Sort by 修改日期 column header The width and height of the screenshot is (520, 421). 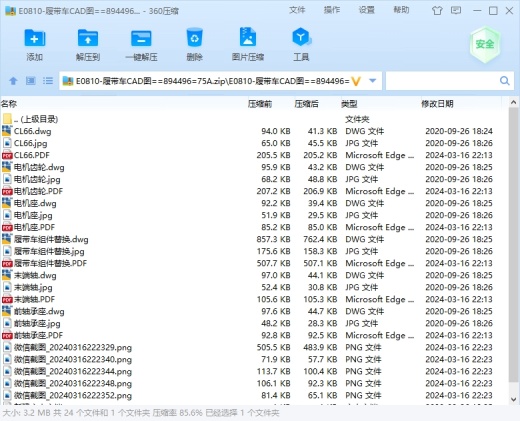pyautogui.click(x=437, y=104)
